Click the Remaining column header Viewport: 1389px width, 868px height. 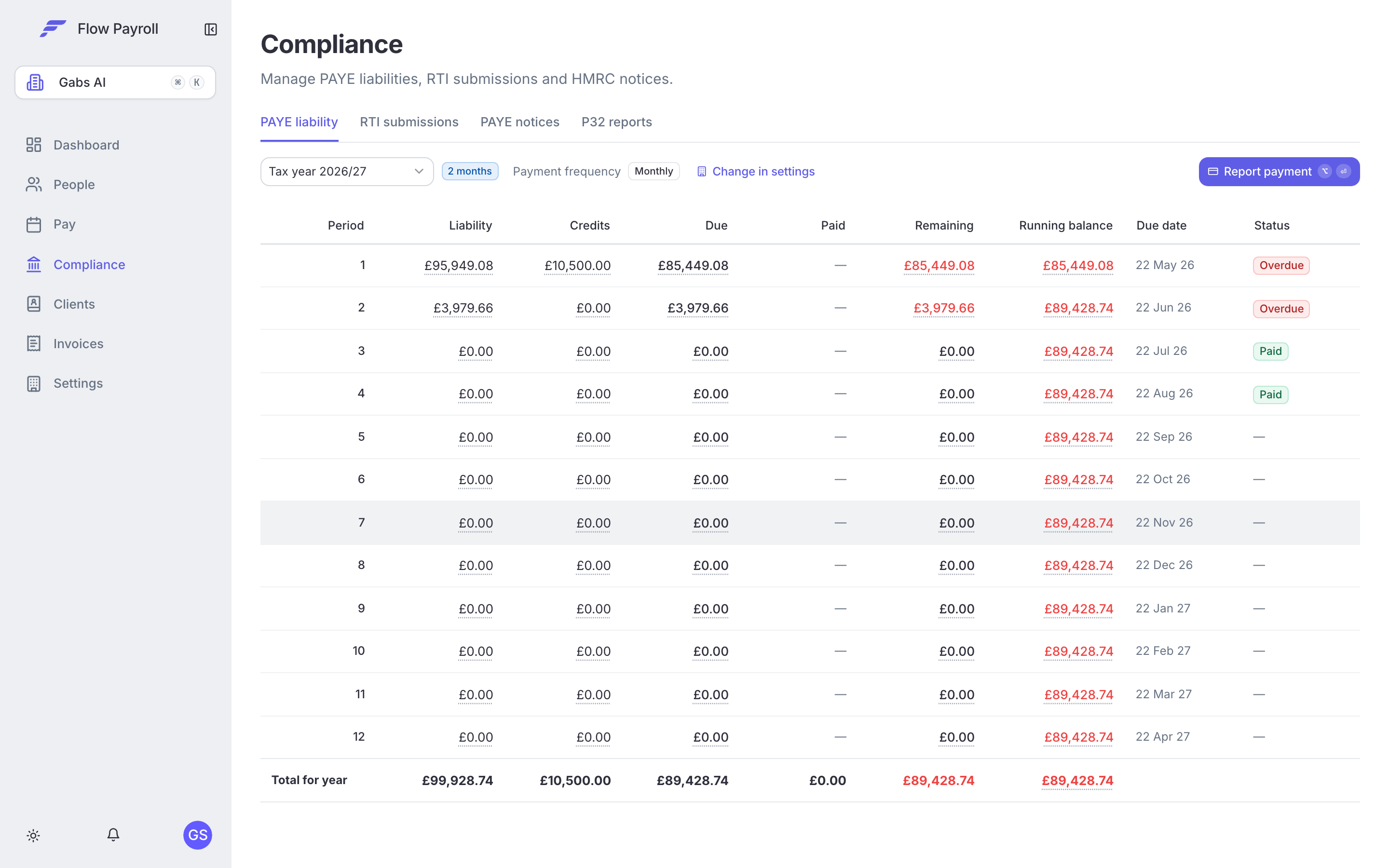click(944, 226)
